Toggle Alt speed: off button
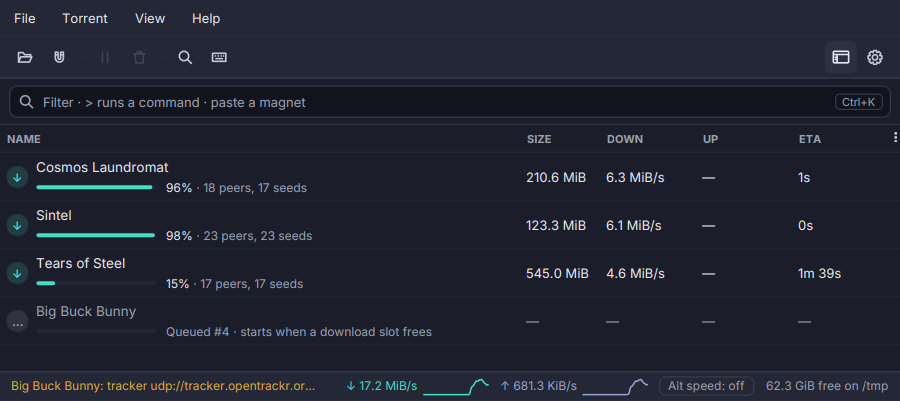The image size is (900, 401). click(706, 386)
